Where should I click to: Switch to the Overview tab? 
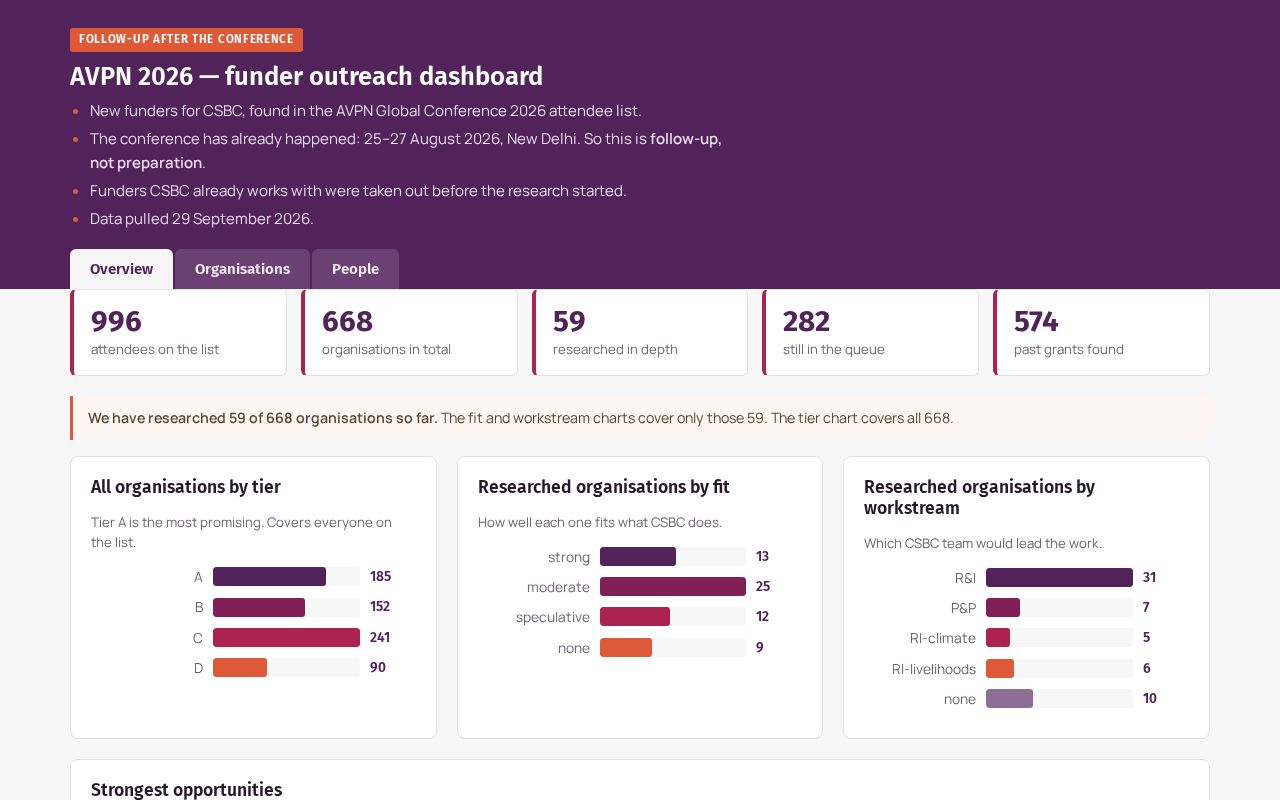pos(121,269)
